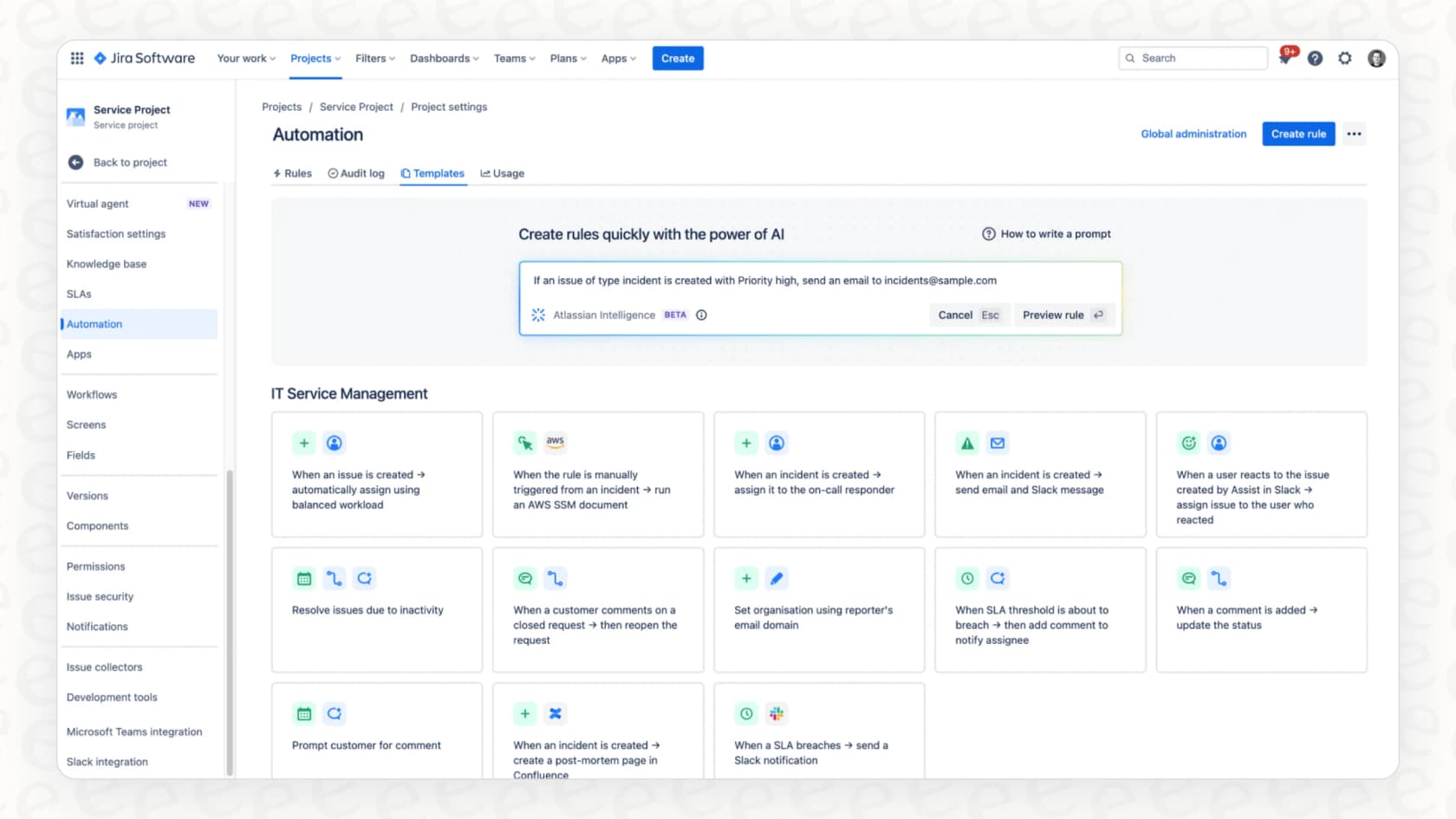
Task: Click the Atlassian Intelligence sparkle icon
Action: pyautogui.click(x=538, y=315)
